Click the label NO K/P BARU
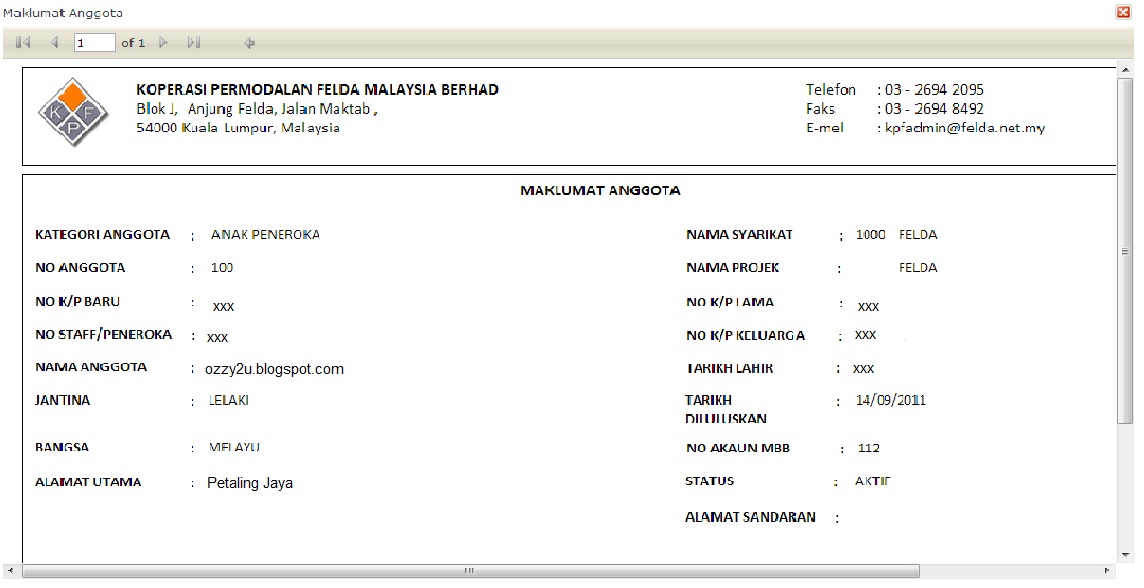 [x=77, y=301]
